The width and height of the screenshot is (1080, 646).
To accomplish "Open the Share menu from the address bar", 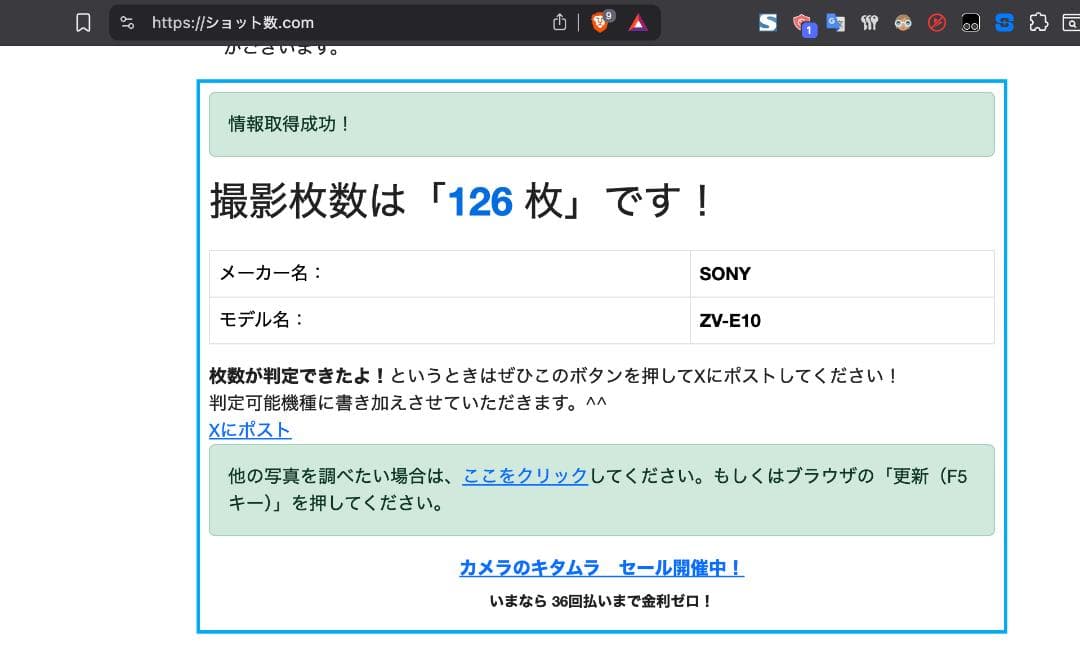I will point(559,22).
